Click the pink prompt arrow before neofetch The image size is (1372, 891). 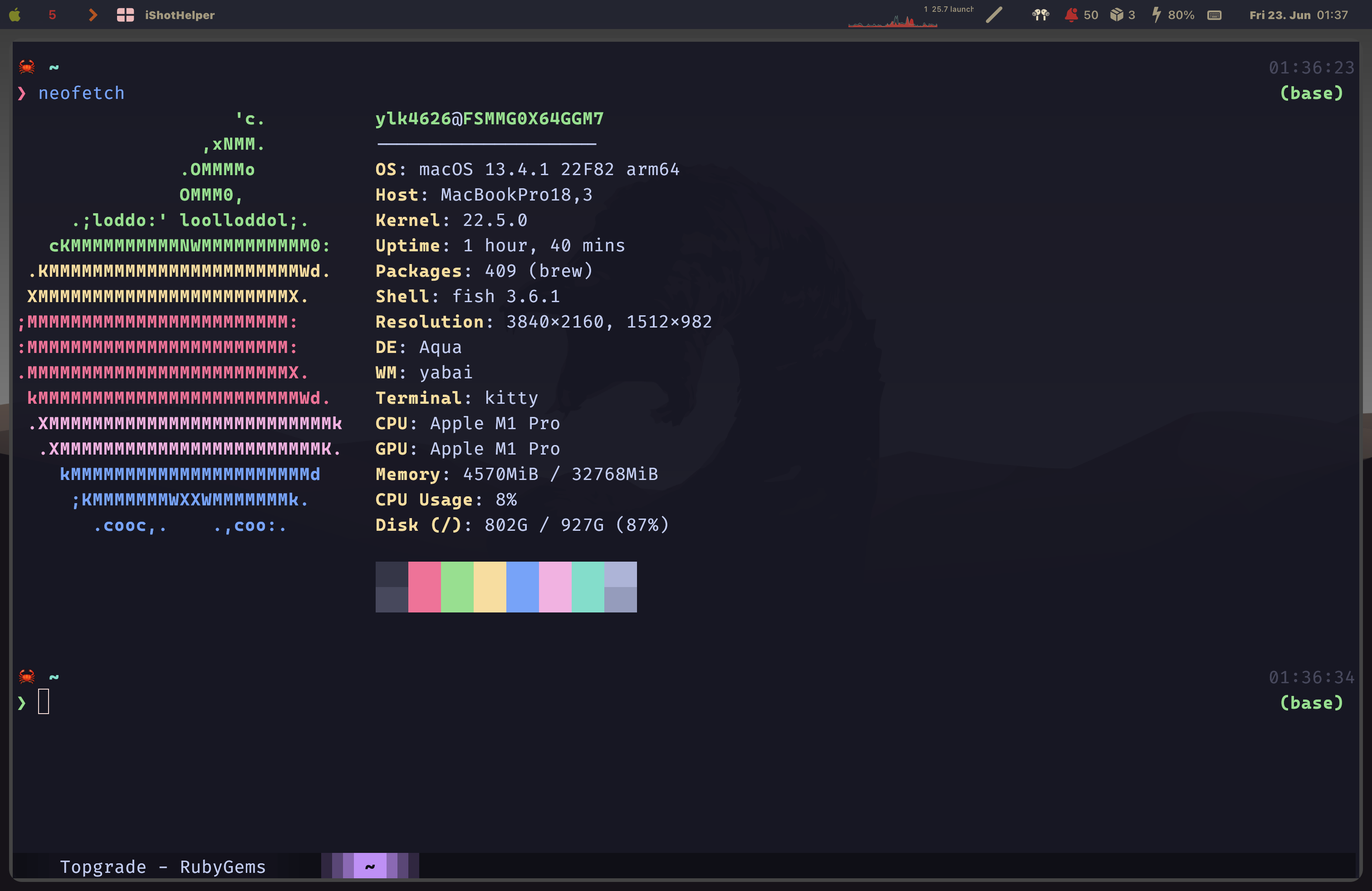tap(22, 93)
